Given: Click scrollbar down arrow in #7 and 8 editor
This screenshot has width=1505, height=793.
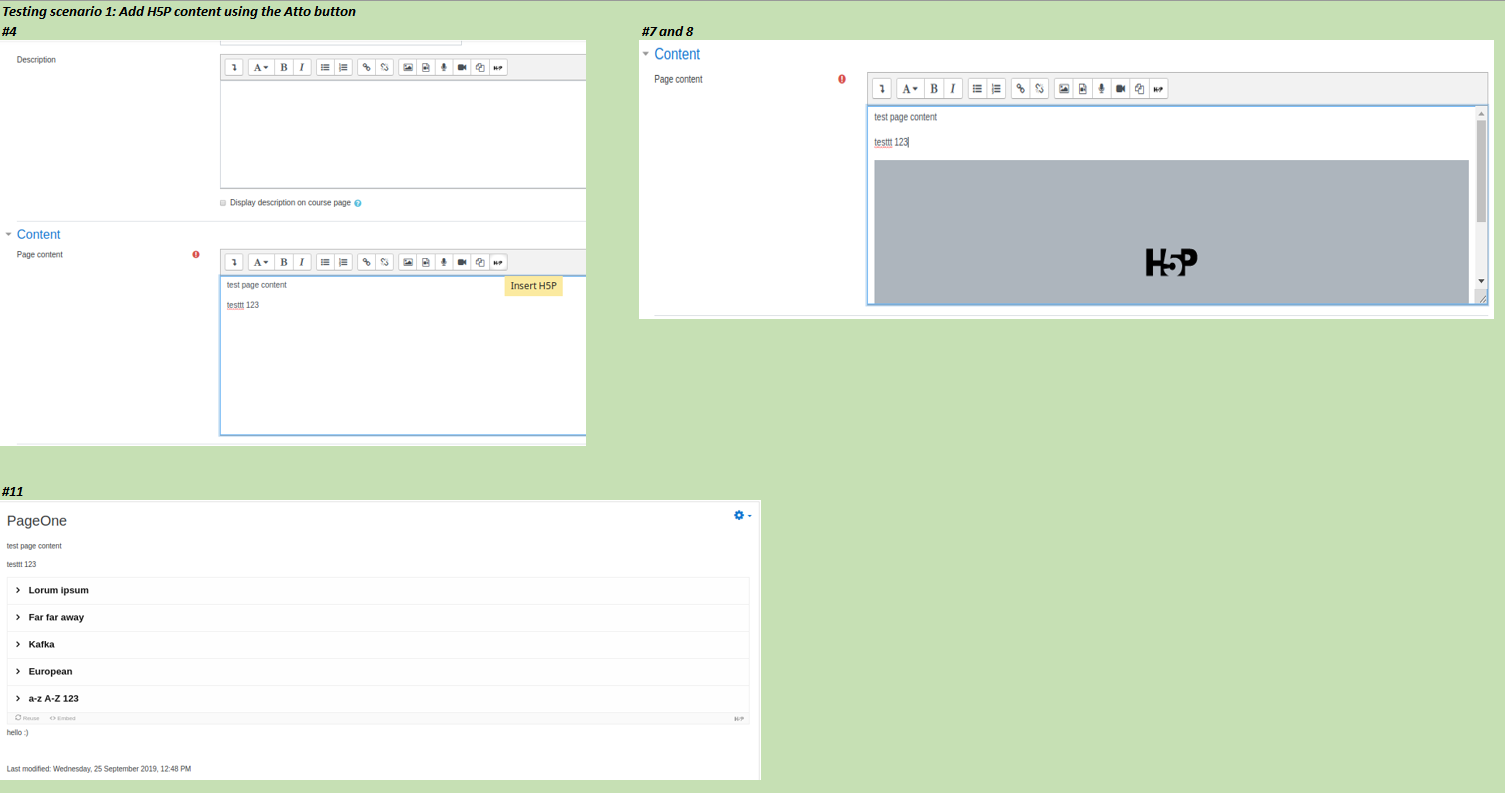Looking at the screenshot, I should point(1481,282).
